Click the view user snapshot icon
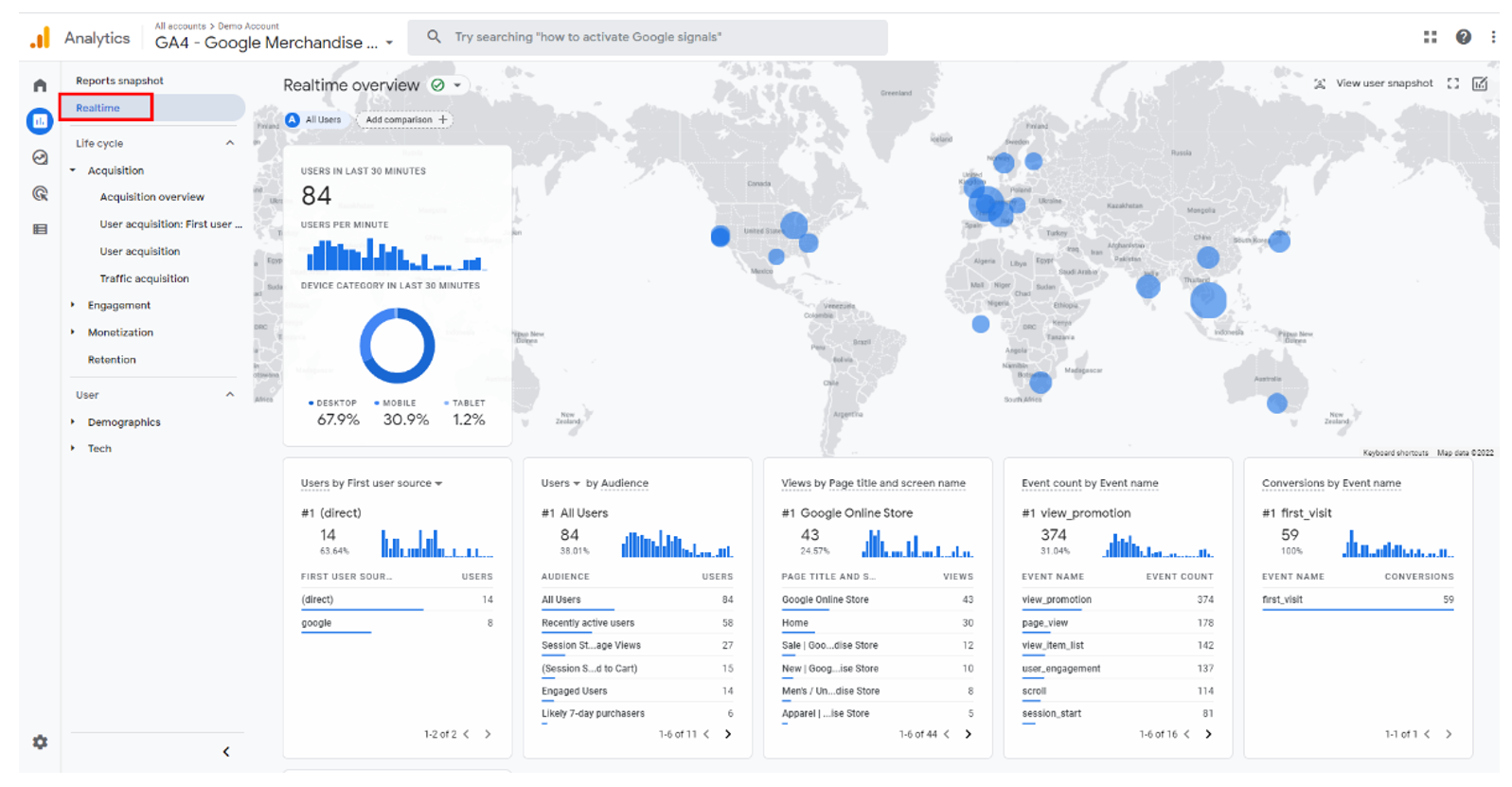 click(x=1320, y=83)
